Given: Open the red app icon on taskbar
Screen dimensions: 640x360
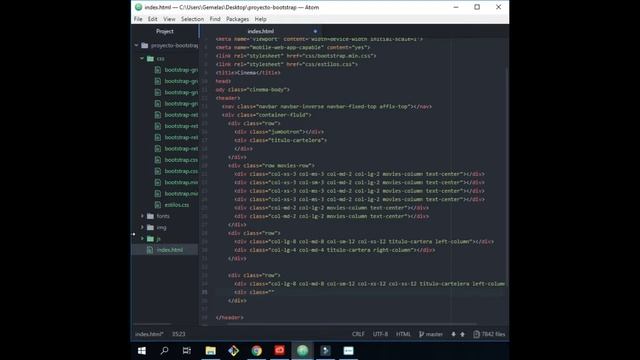Looking at the screenshot, I should [280, 351].
